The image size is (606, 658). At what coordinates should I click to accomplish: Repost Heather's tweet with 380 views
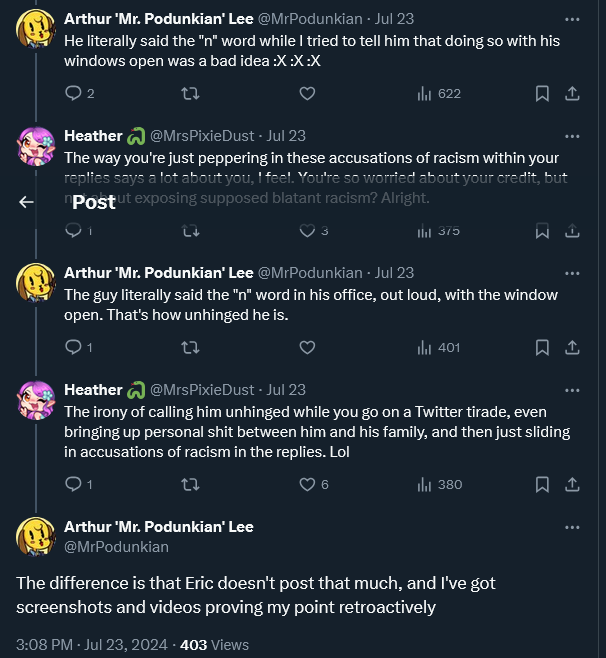[190, 485]
